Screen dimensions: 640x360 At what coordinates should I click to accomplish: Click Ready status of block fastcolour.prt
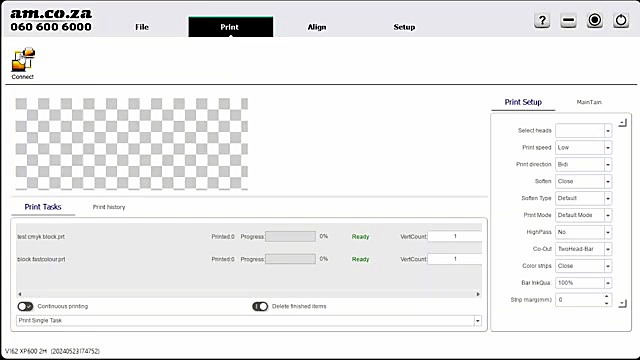(x=360, y=259)
